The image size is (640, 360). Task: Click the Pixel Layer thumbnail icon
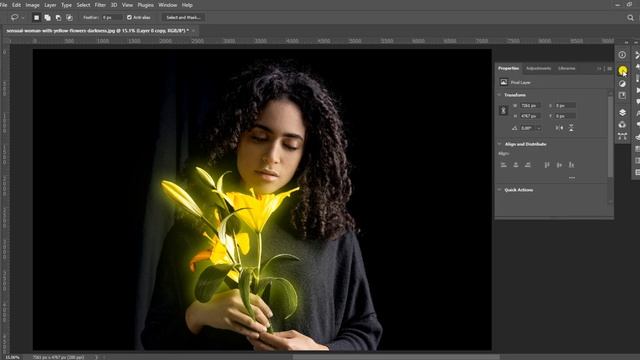point(504,82)
